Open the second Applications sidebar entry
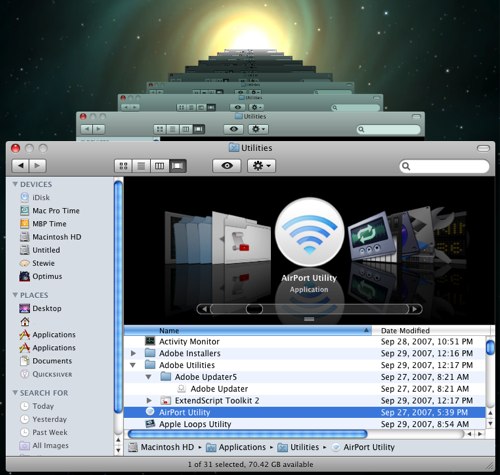The image size is (500, 475). pos(48,348)
